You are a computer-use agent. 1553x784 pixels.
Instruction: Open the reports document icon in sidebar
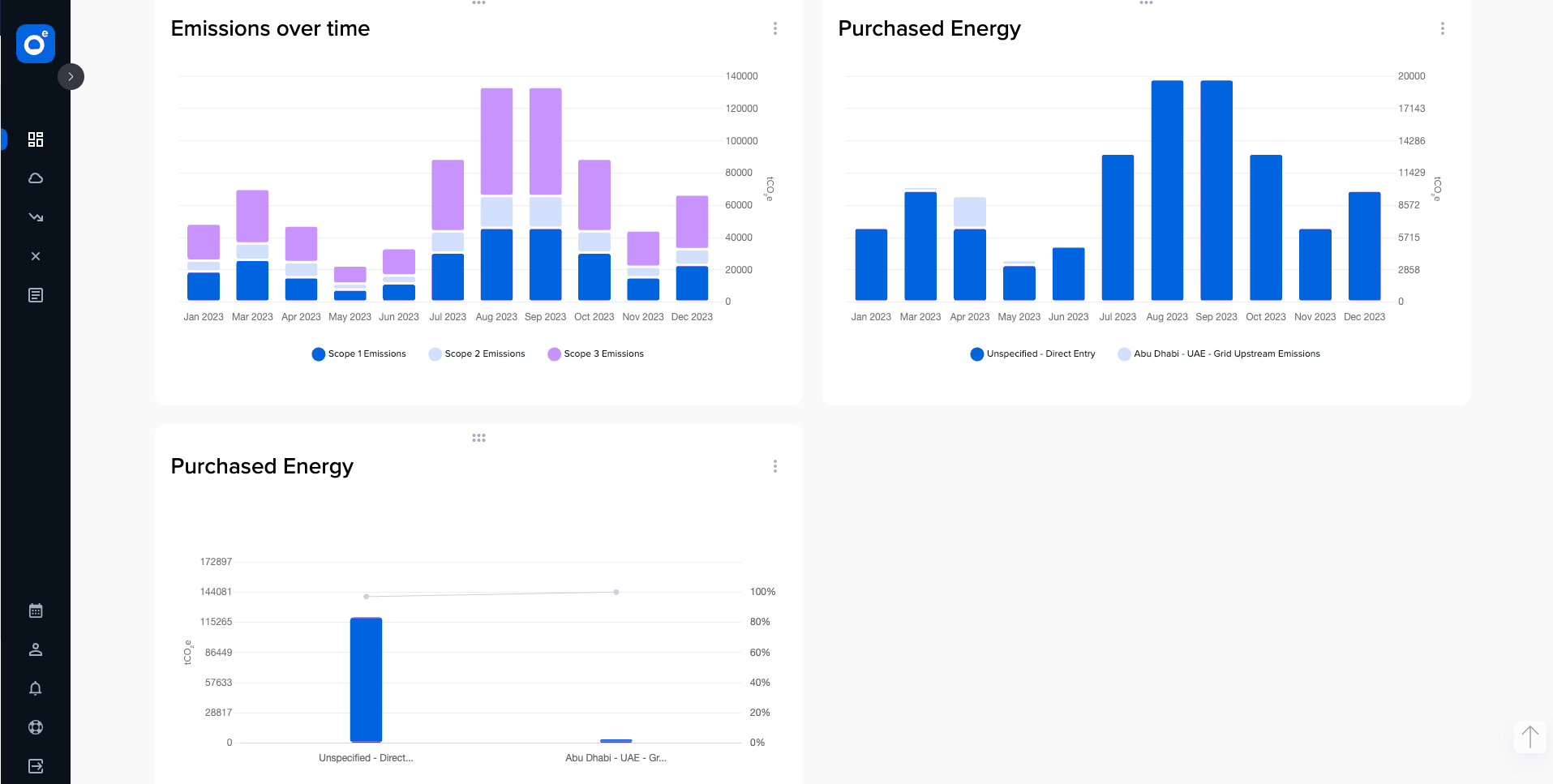[35, 294]
